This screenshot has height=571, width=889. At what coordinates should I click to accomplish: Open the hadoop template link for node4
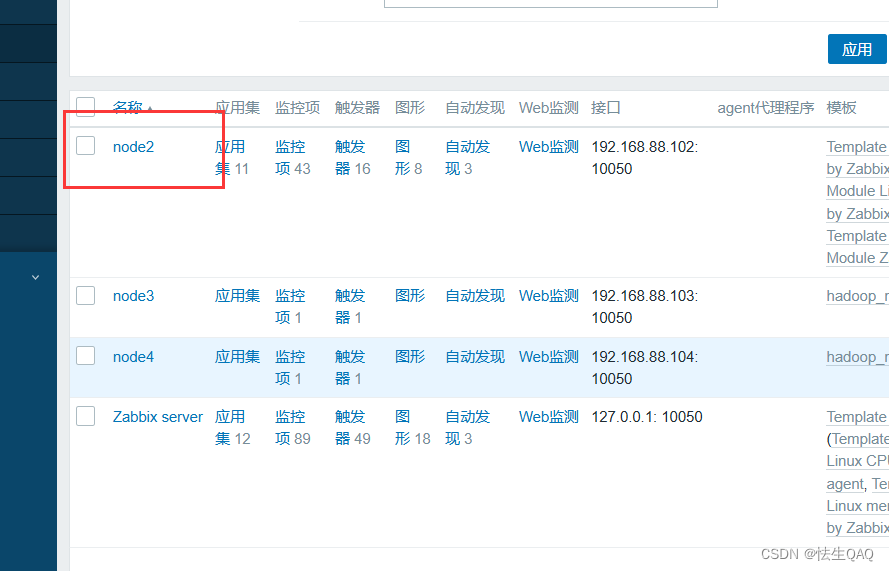(x=857, y=357)
